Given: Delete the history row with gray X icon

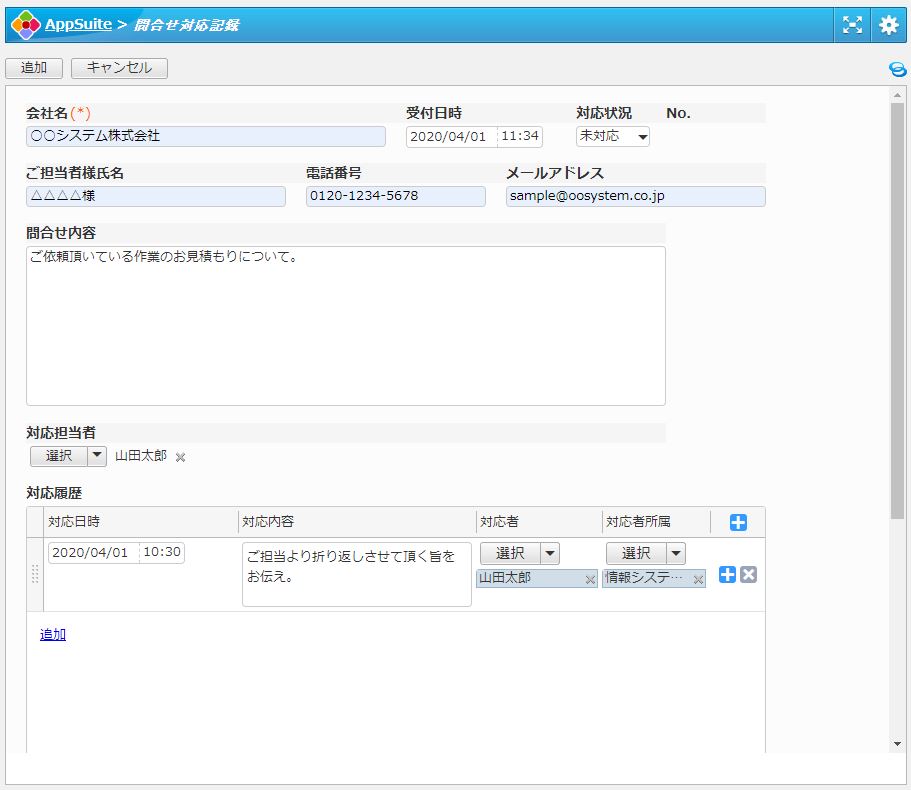Looking at the screenshot, I should coord(748,575).
